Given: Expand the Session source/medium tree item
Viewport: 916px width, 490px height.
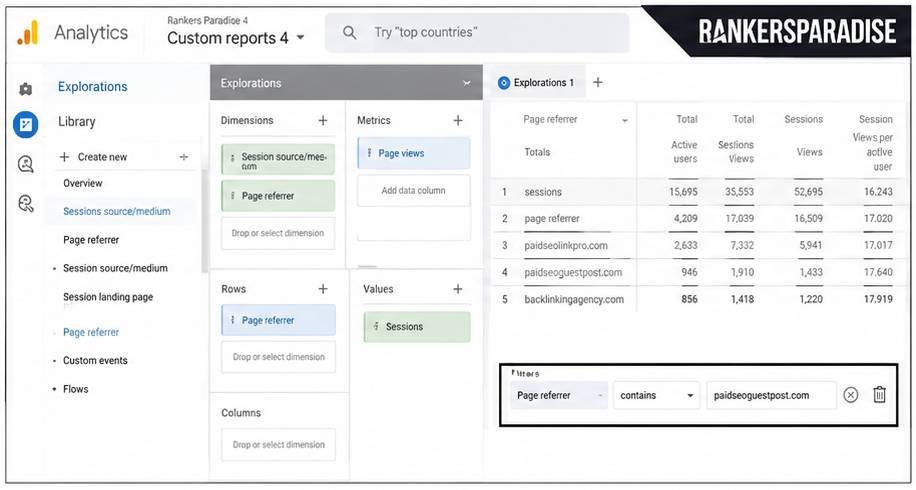Looking at the screenshot, I should (x=54, y=269).
